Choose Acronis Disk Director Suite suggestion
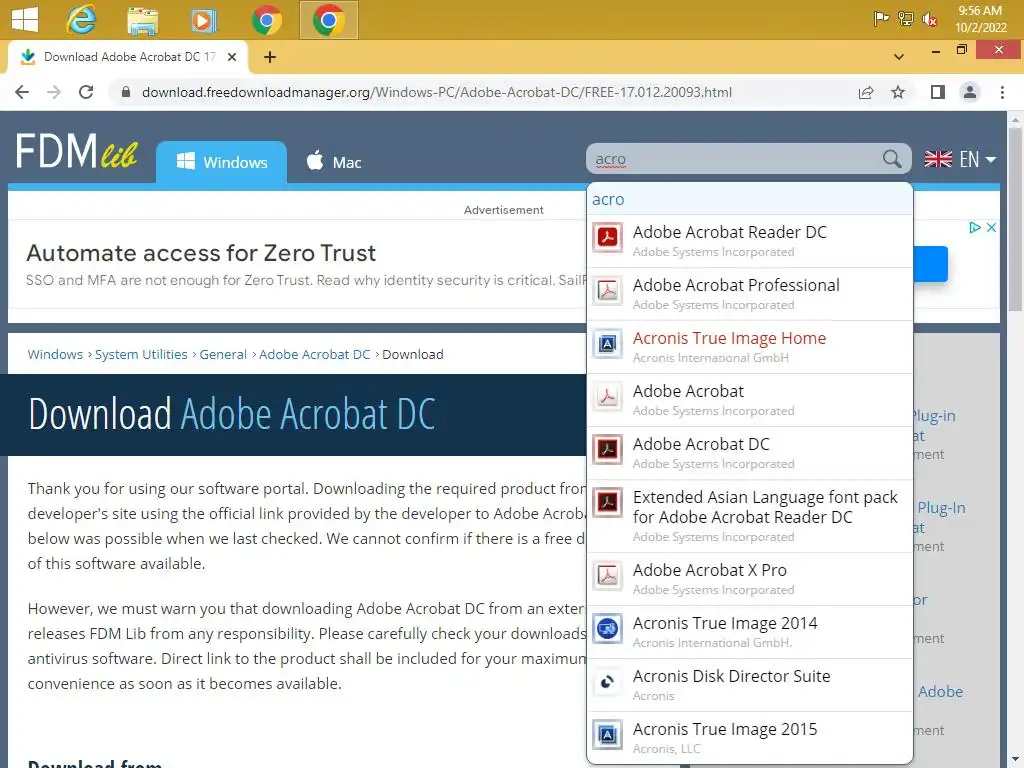This screenshot has height=768, width=1024. click(750, 684)
